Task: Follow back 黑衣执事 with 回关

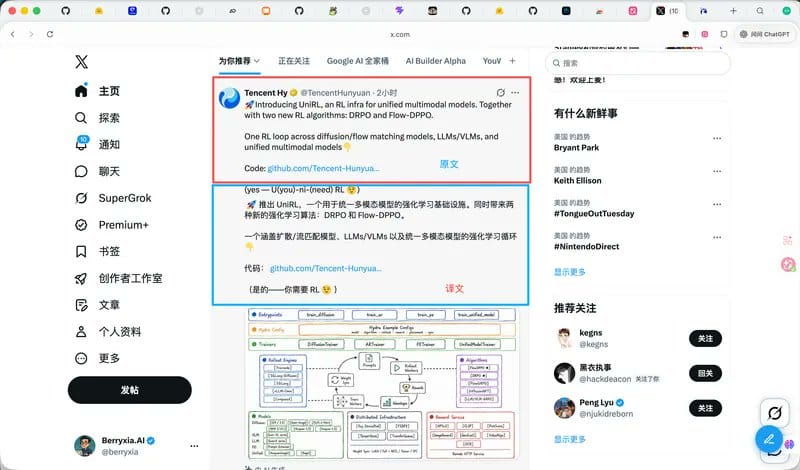Action: click(x=705, y=374)
